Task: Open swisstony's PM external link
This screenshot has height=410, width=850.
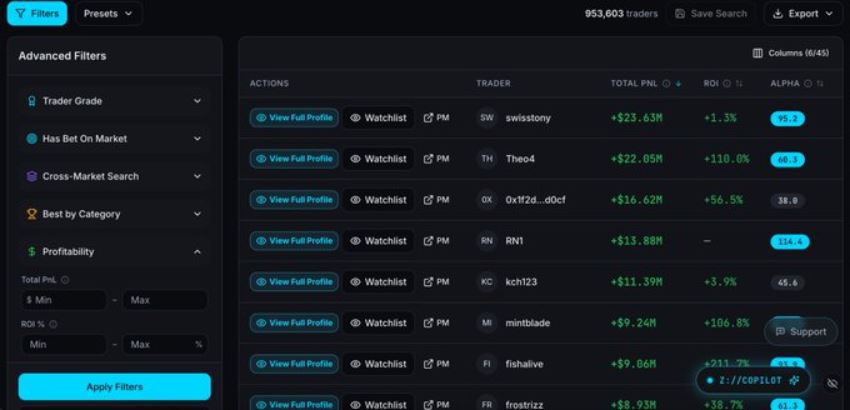Action: pyautogui.click(x=436, y=118)
